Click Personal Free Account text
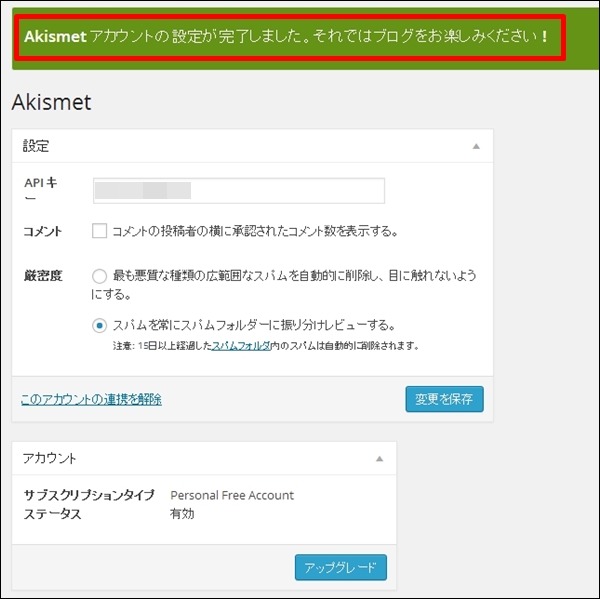The width and height of the screenshot is (600, 599). tap(232, 495)
